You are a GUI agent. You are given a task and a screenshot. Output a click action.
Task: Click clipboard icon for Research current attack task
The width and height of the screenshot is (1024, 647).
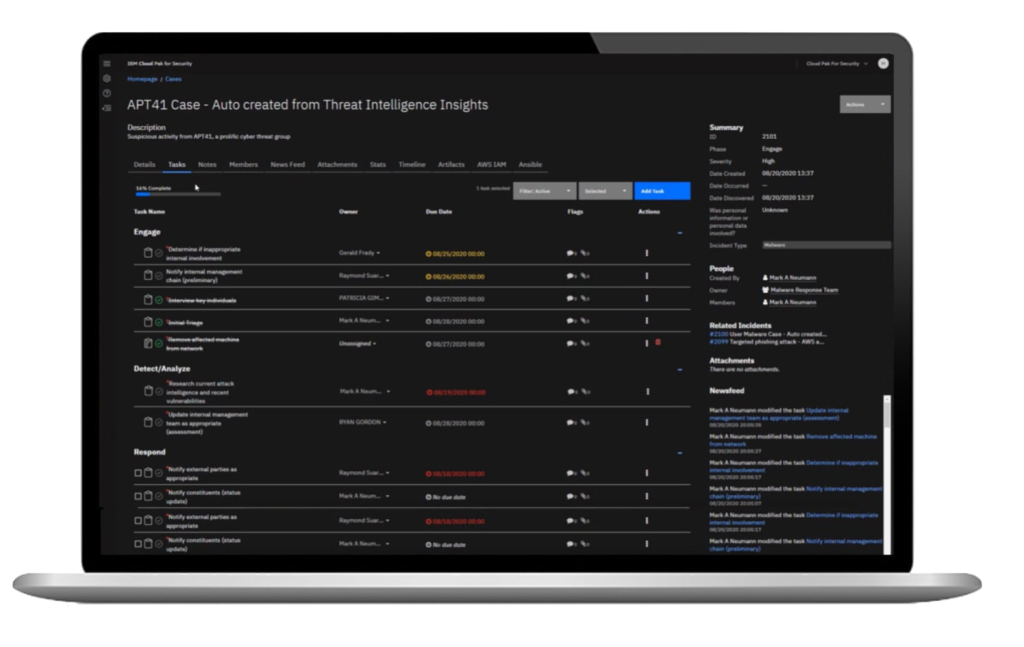[148, 391]
